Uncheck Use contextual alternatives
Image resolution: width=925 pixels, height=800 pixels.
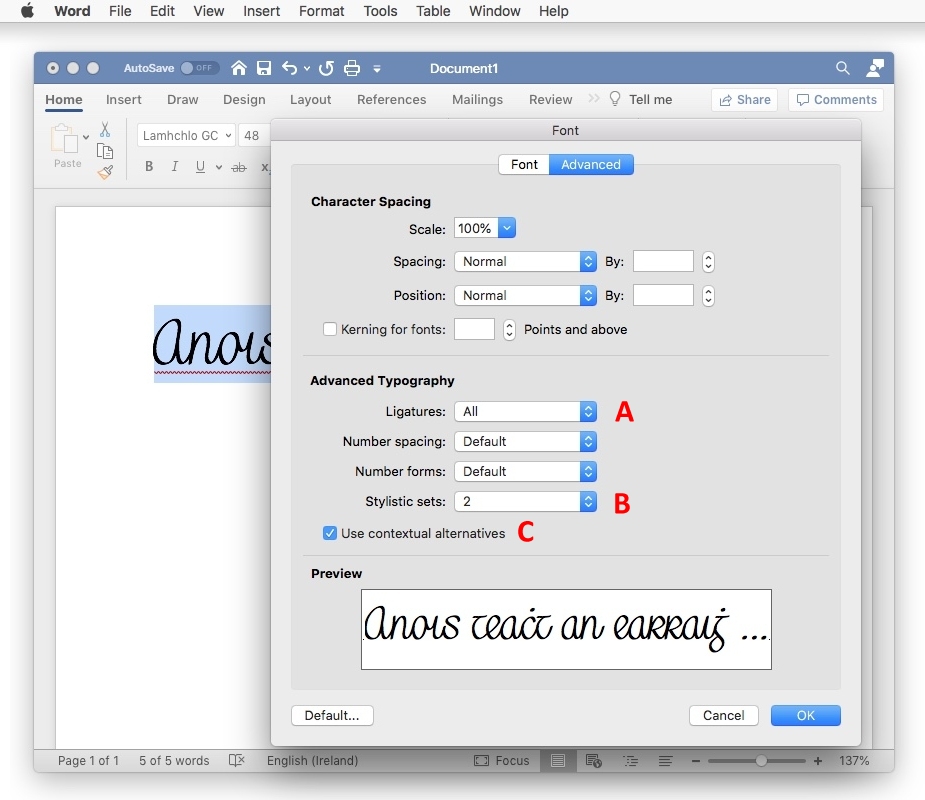point(330,533)
